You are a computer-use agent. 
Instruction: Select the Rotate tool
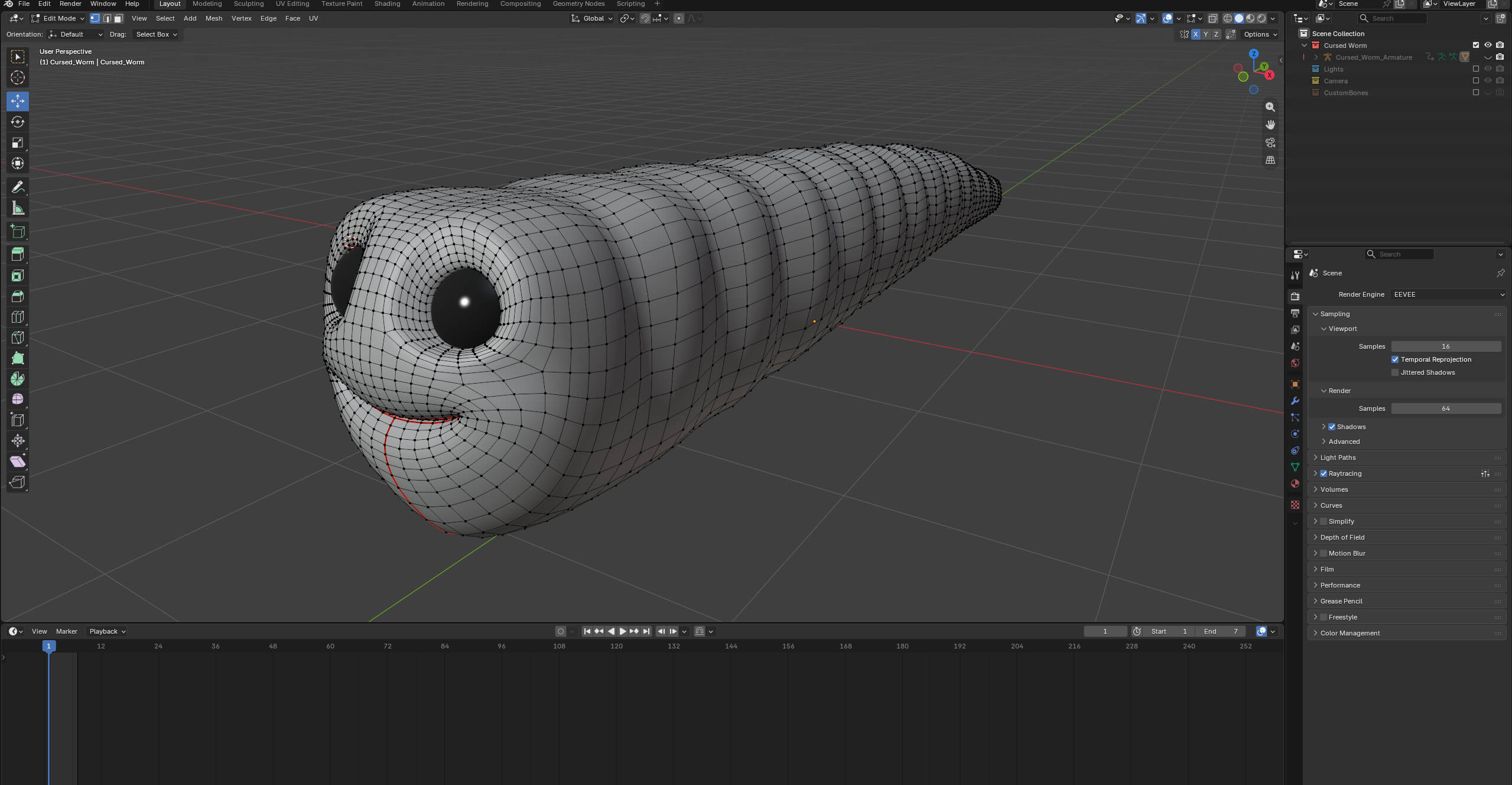(18, 122)
